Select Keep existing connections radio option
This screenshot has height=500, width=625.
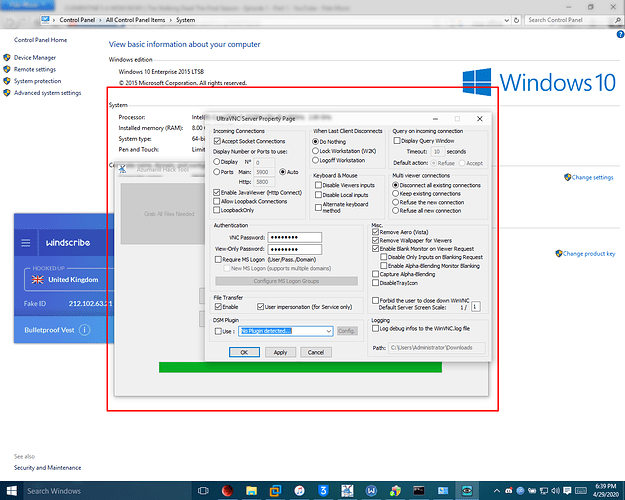[395, 193]
